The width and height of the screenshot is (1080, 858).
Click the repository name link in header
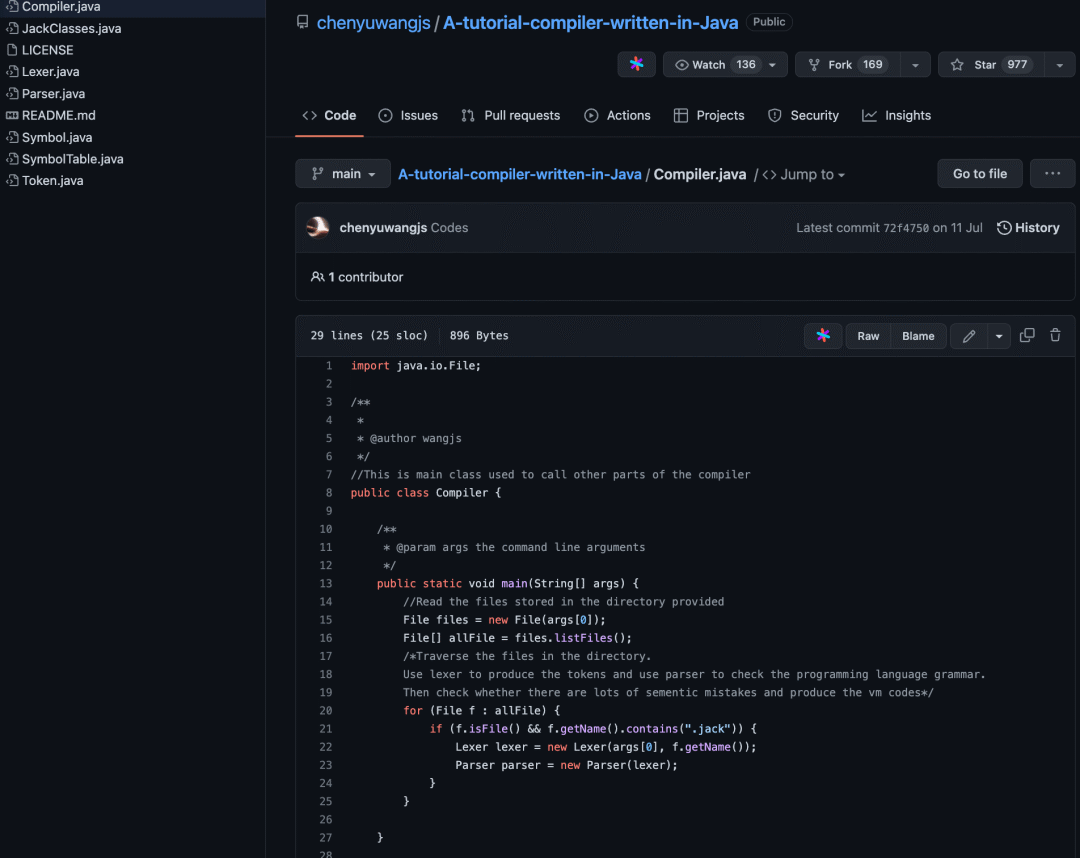click(x=590, y=23)
